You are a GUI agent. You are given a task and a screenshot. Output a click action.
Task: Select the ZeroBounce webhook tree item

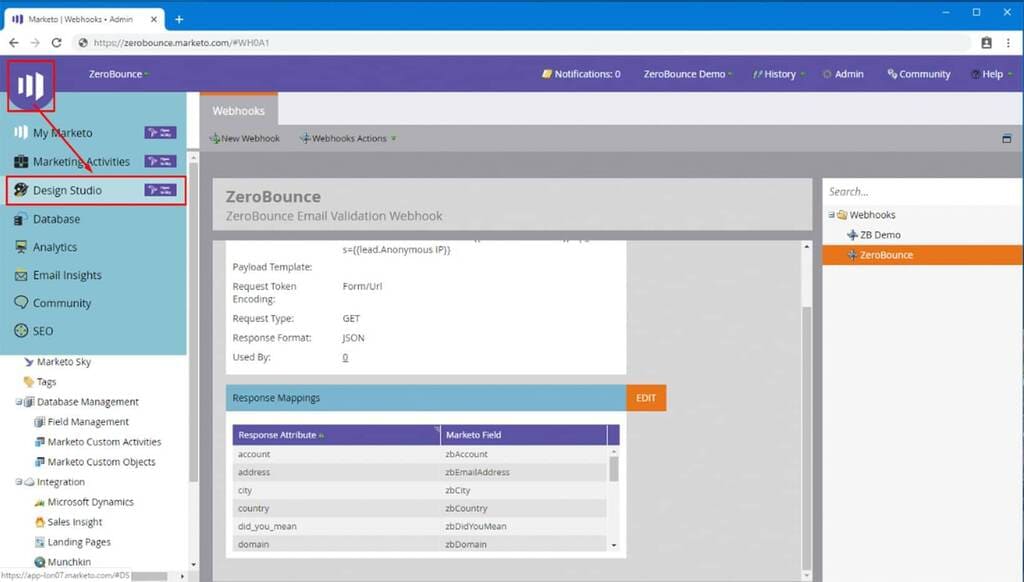pyautogui.click(x=921, y=255)
